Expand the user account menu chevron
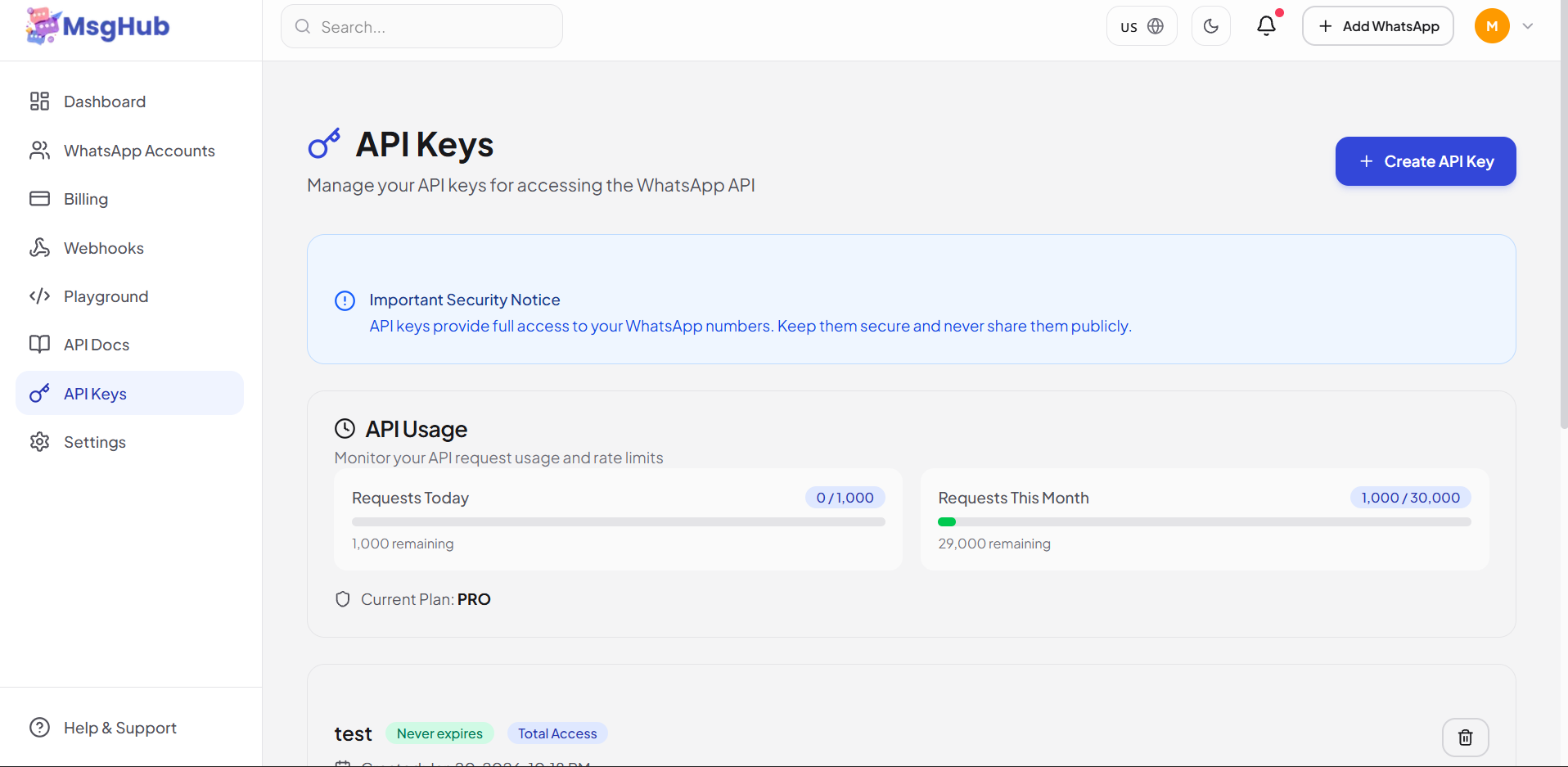The height and width of the screenshot is (767, 1568). [x=1528, y=26]
